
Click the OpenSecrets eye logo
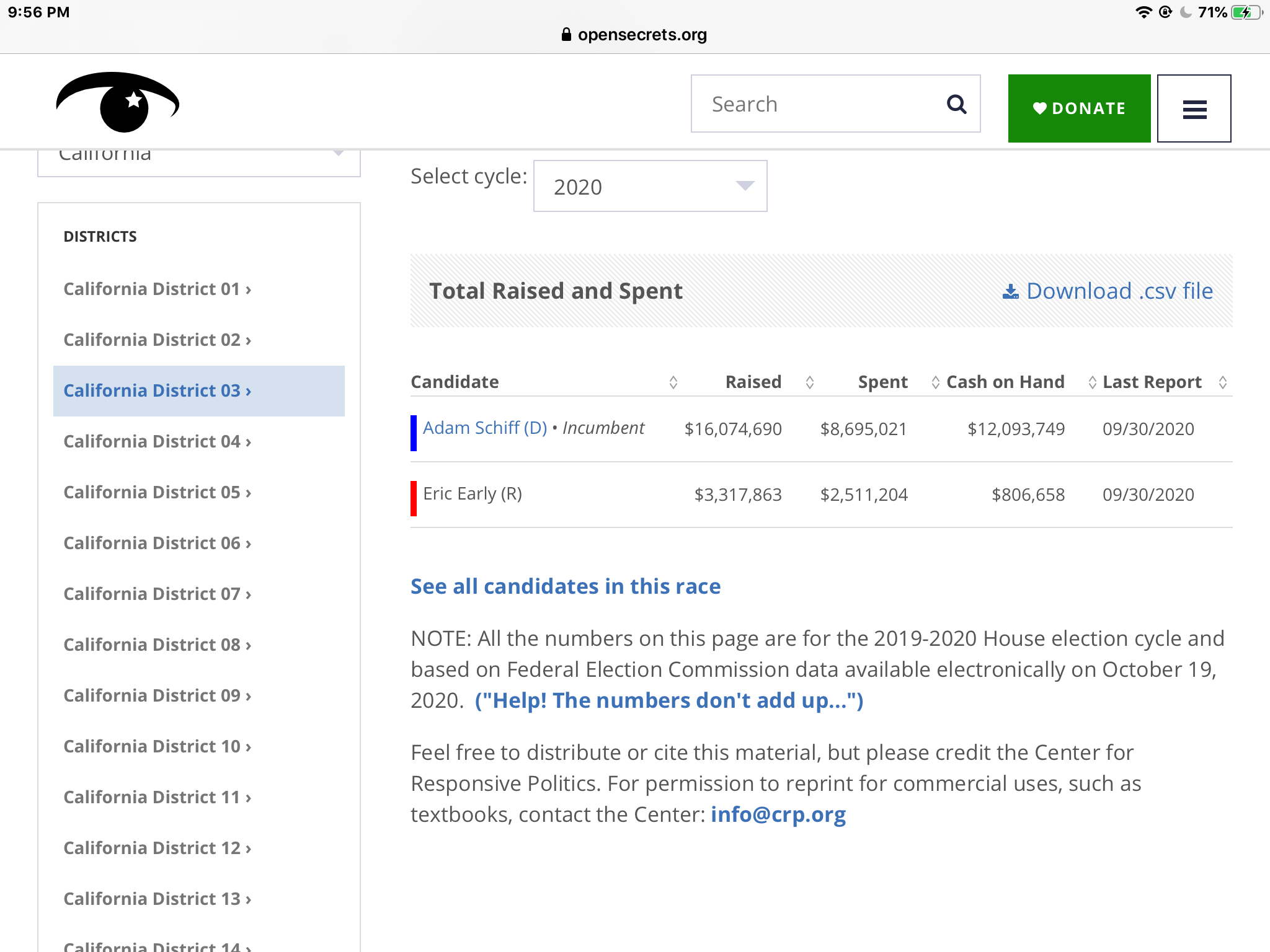coord(118,102)
